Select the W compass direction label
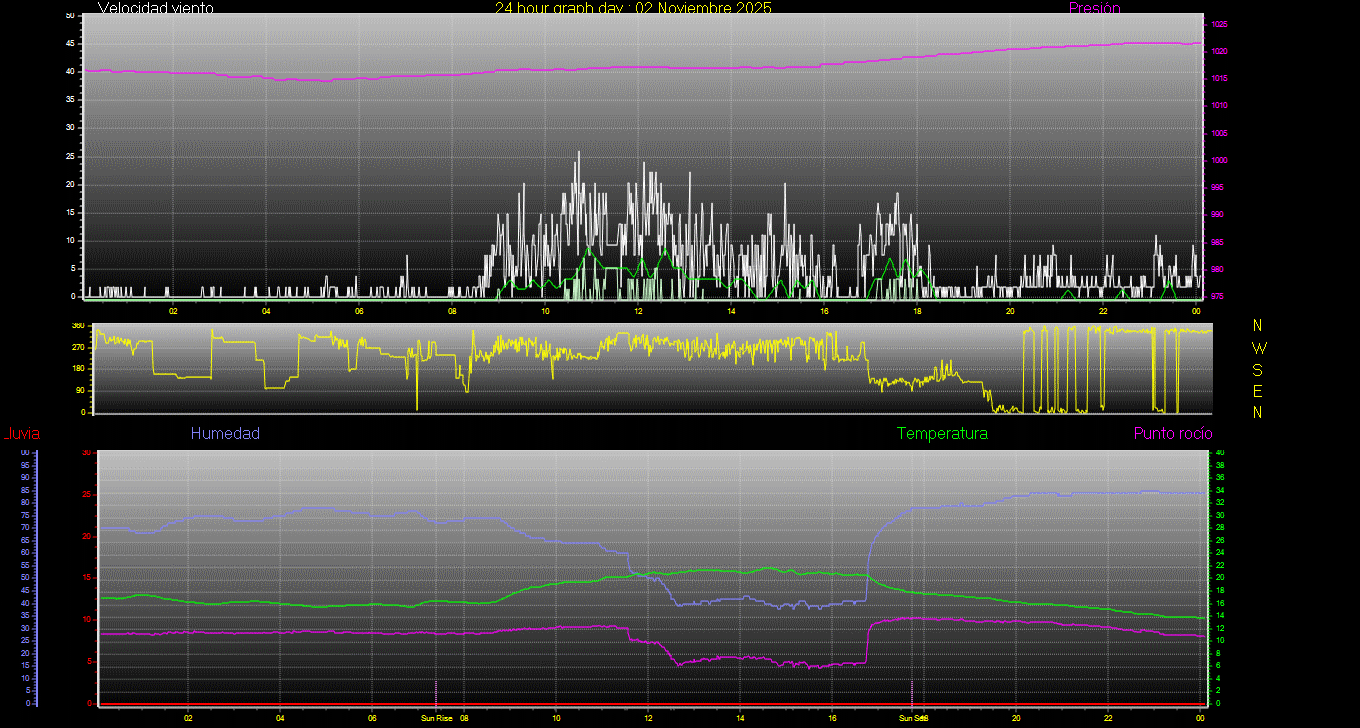1360x728 pixels. [x=1258, y=348]
